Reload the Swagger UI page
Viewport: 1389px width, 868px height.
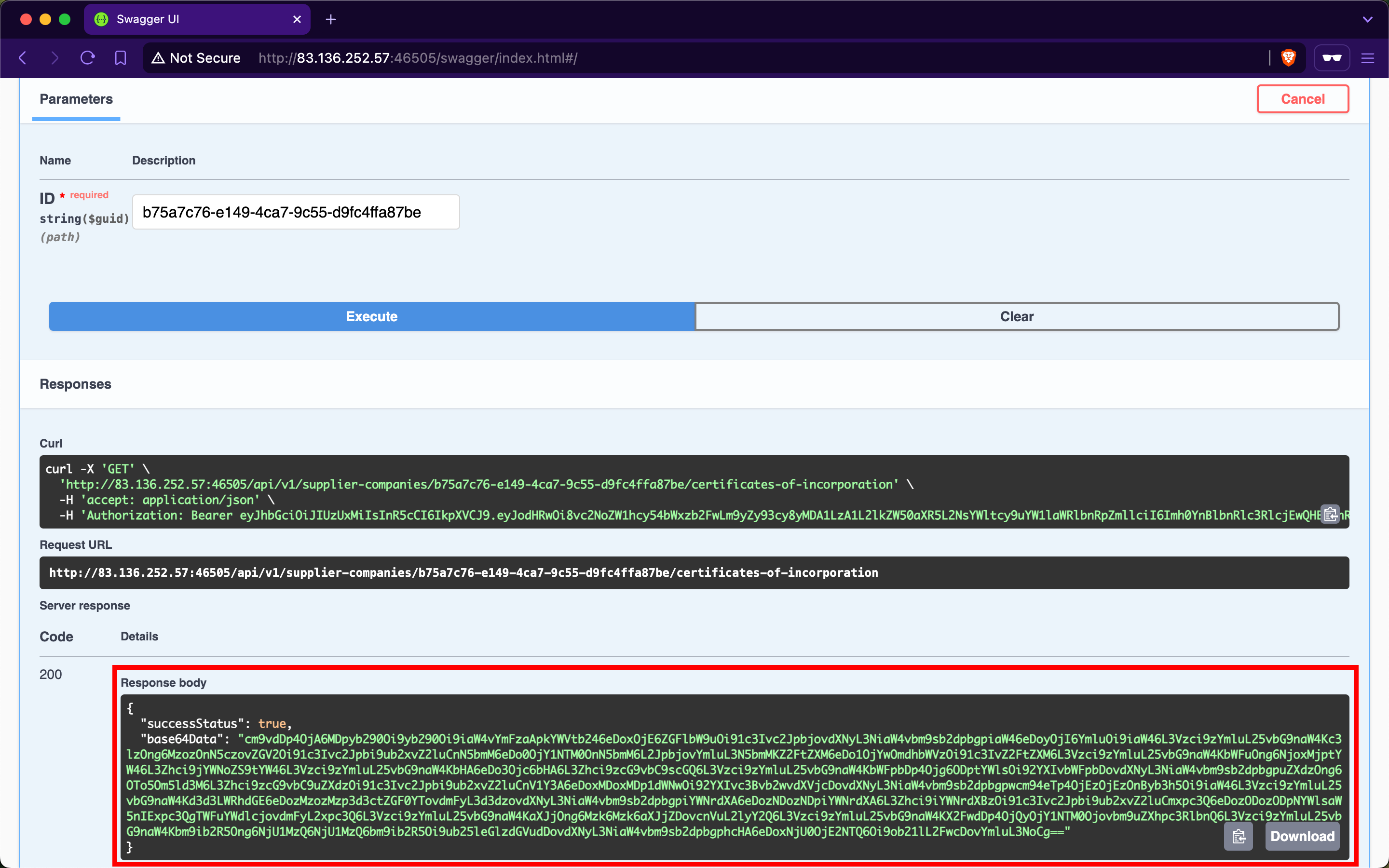[87, 58]
